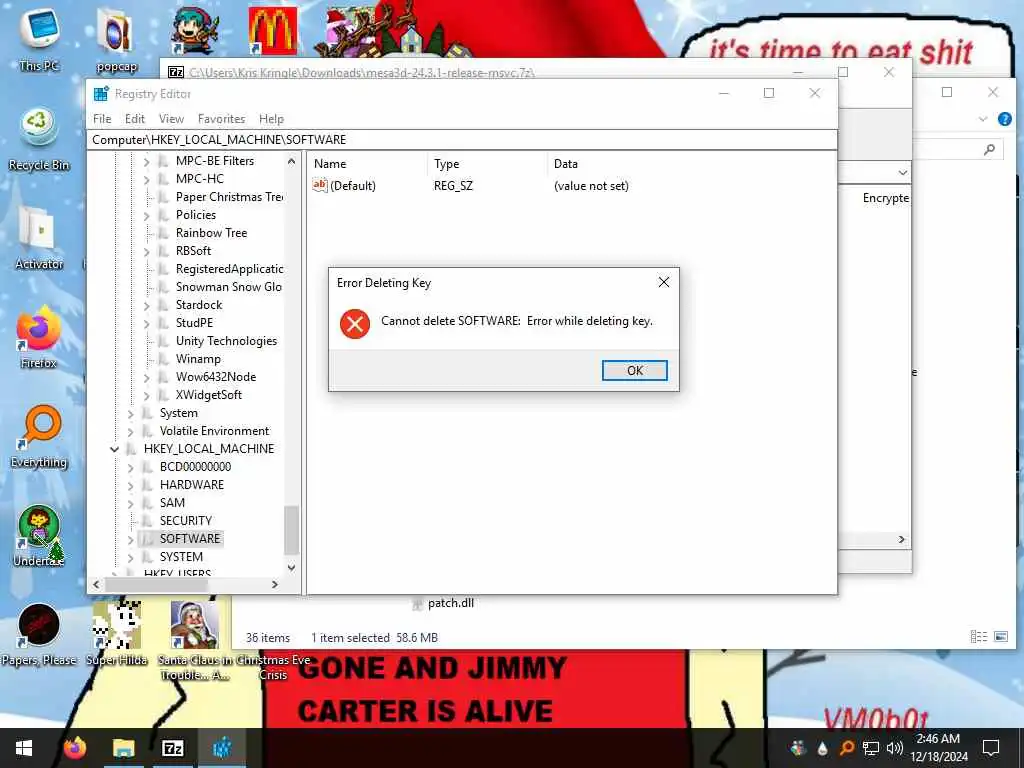Open the Favorites menu in Registry Editor
Image resolution: width=1024 pixels, height=768 pixels.
(221, 119)
